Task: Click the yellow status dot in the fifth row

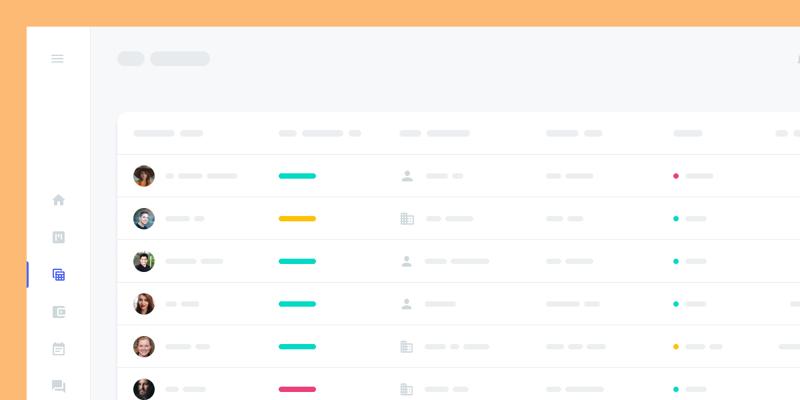Action: coord(676,347)
